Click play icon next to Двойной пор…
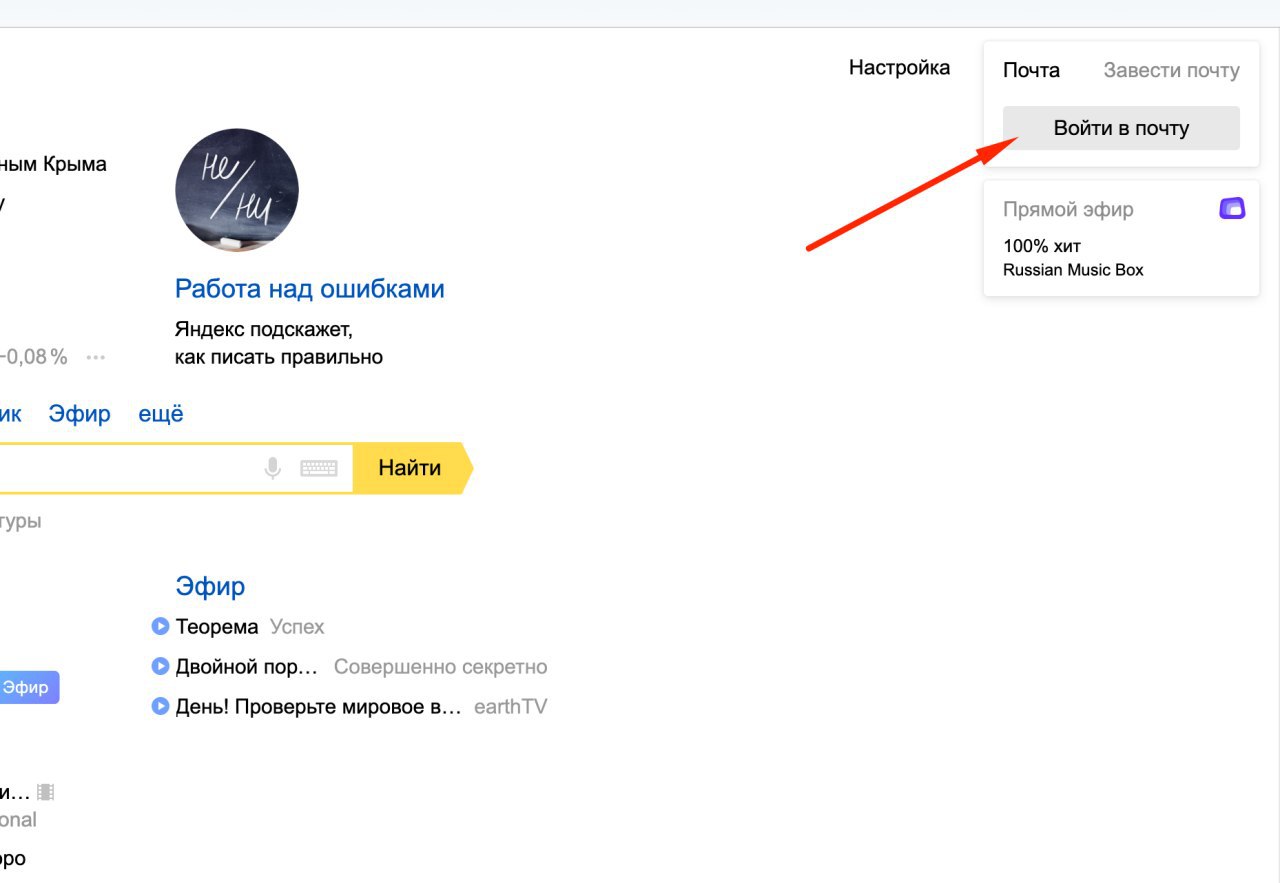Screen dimensions: 1280x883 pyautogui.click(x=160, y=666)
